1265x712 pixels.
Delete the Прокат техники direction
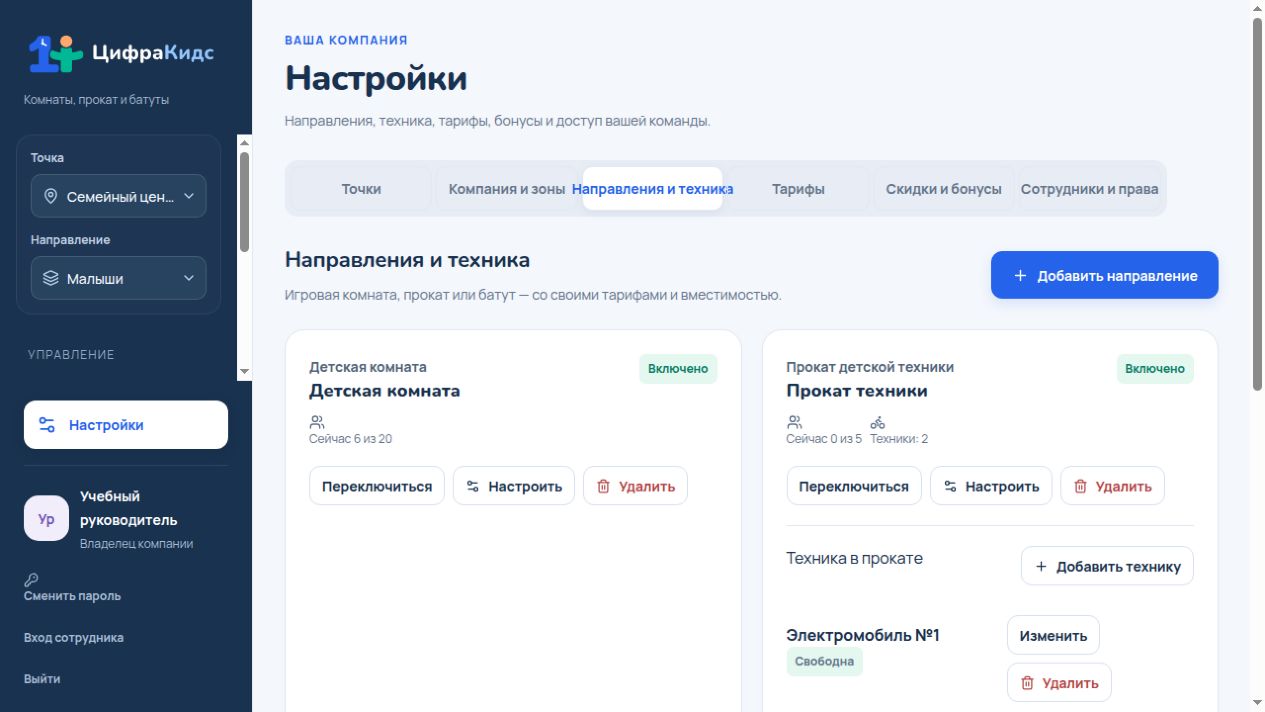[1113, 486]
